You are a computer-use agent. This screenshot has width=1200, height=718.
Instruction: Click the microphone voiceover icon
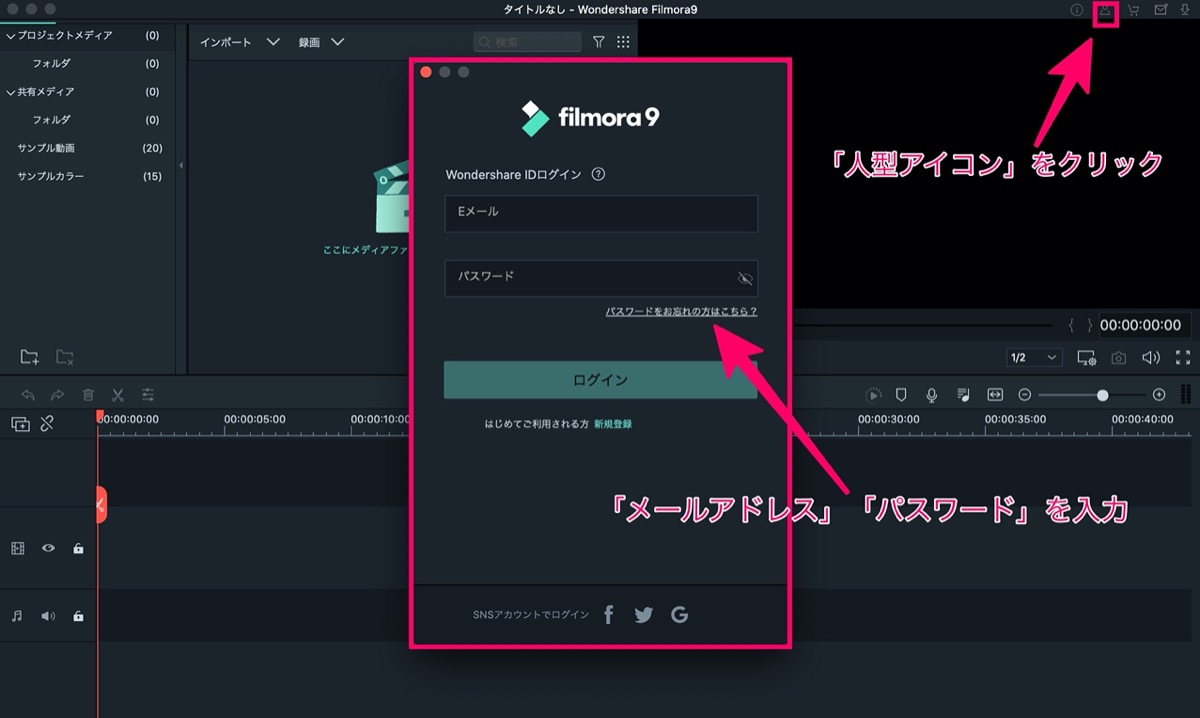click(932, 395)
